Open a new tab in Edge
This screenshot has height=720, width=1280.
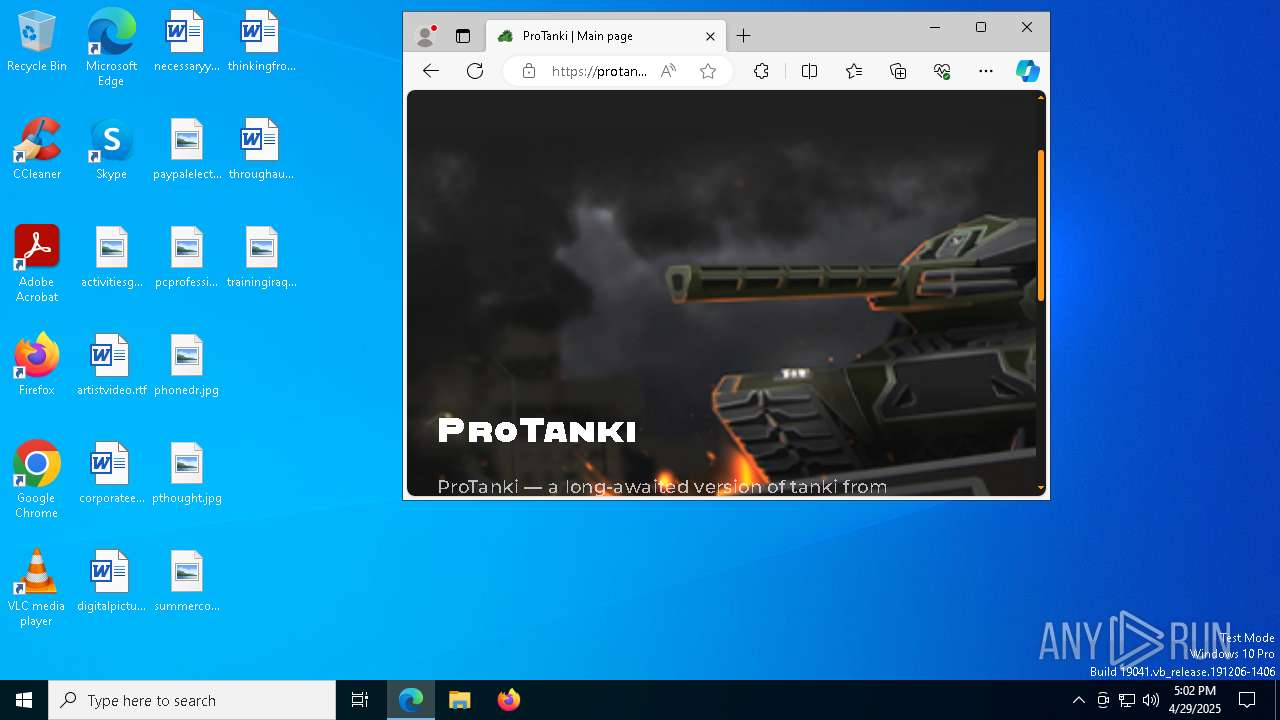[743, 36]
